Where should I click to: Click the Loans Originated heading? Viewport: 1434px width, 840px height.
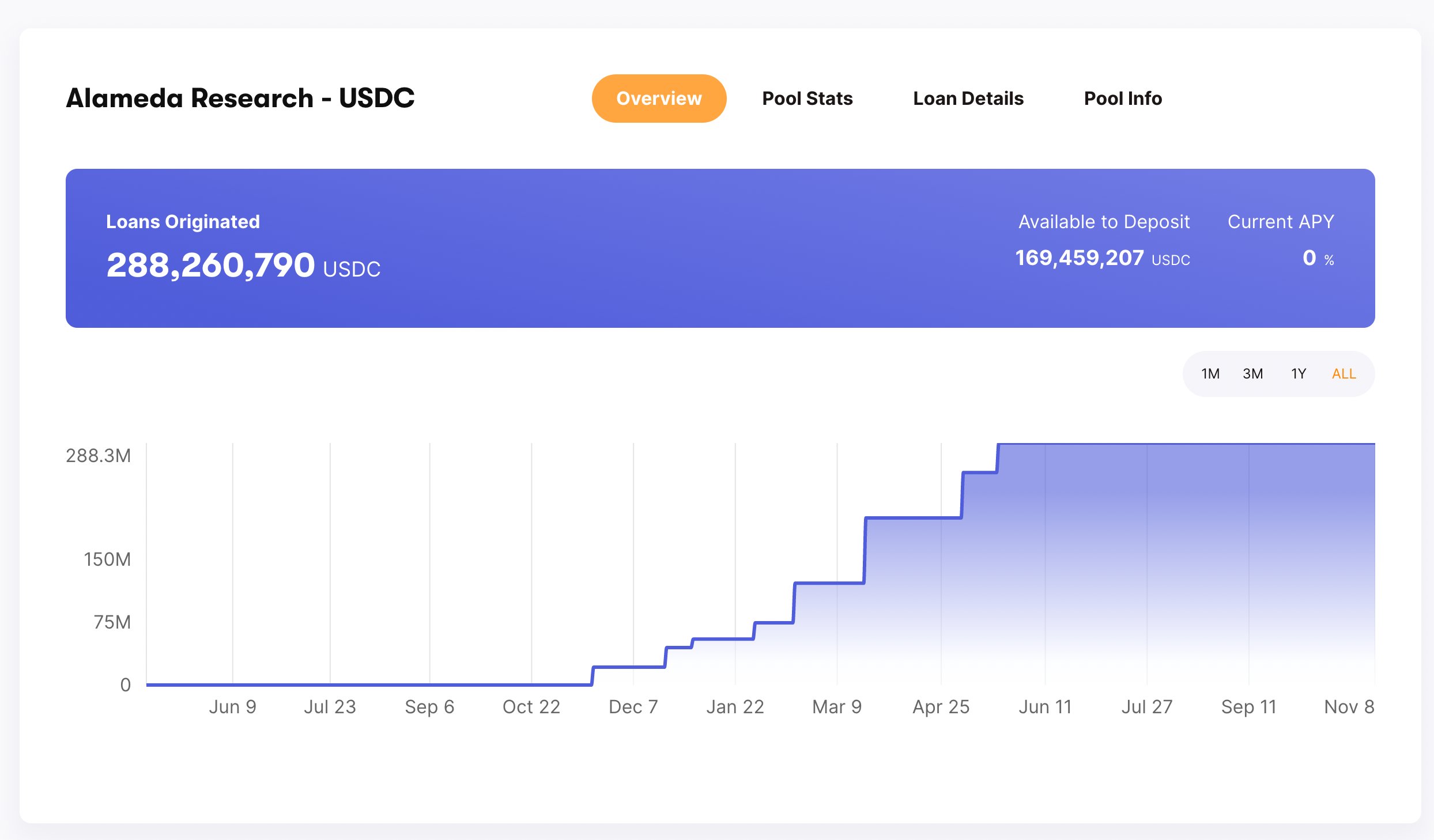tap(183, 222)
